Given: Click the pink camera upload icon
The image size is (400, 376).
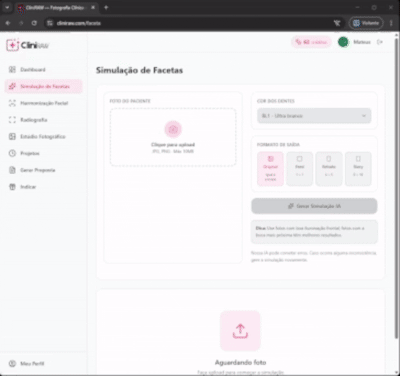Looking at the screenshot, I should pos(173,129).
